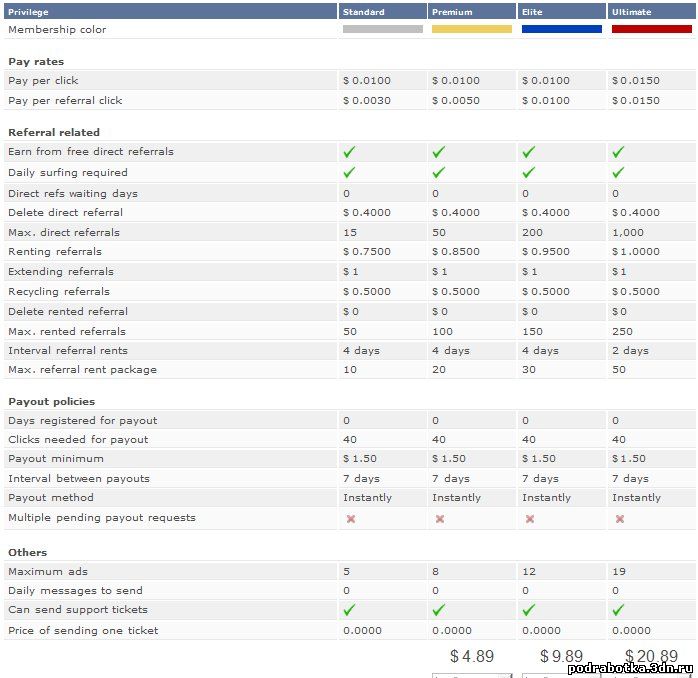Image resolution: width=698 pixels, height=678 pixels.
Task: Select the Standard checkmark in Daily surfing required row
Action: (349, 172)
